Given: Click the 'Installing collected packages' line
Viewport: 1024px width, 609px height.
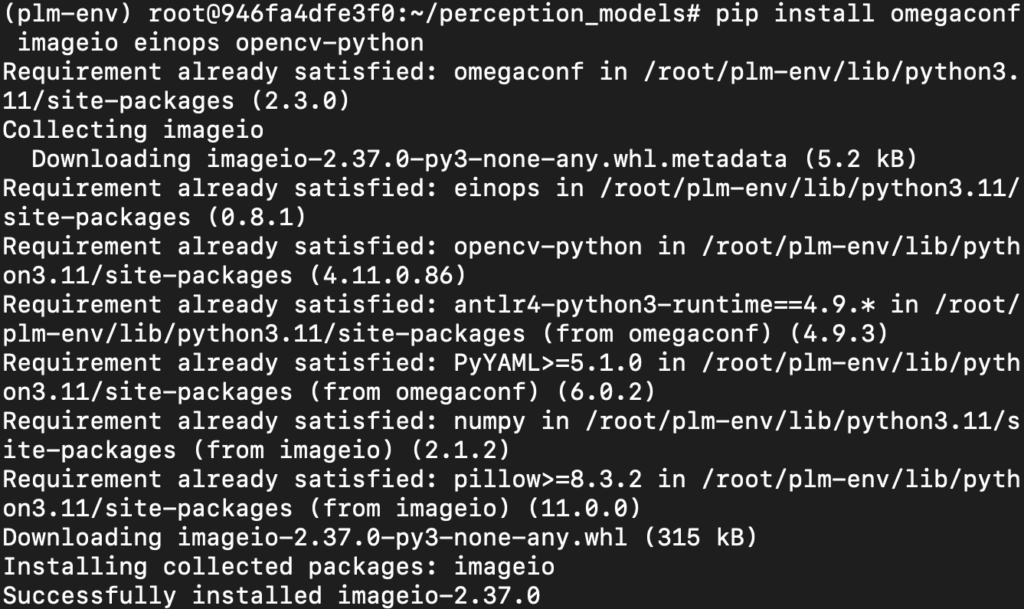Looking at the screenshot, I should pyautogui.click(x=279, y=567).
